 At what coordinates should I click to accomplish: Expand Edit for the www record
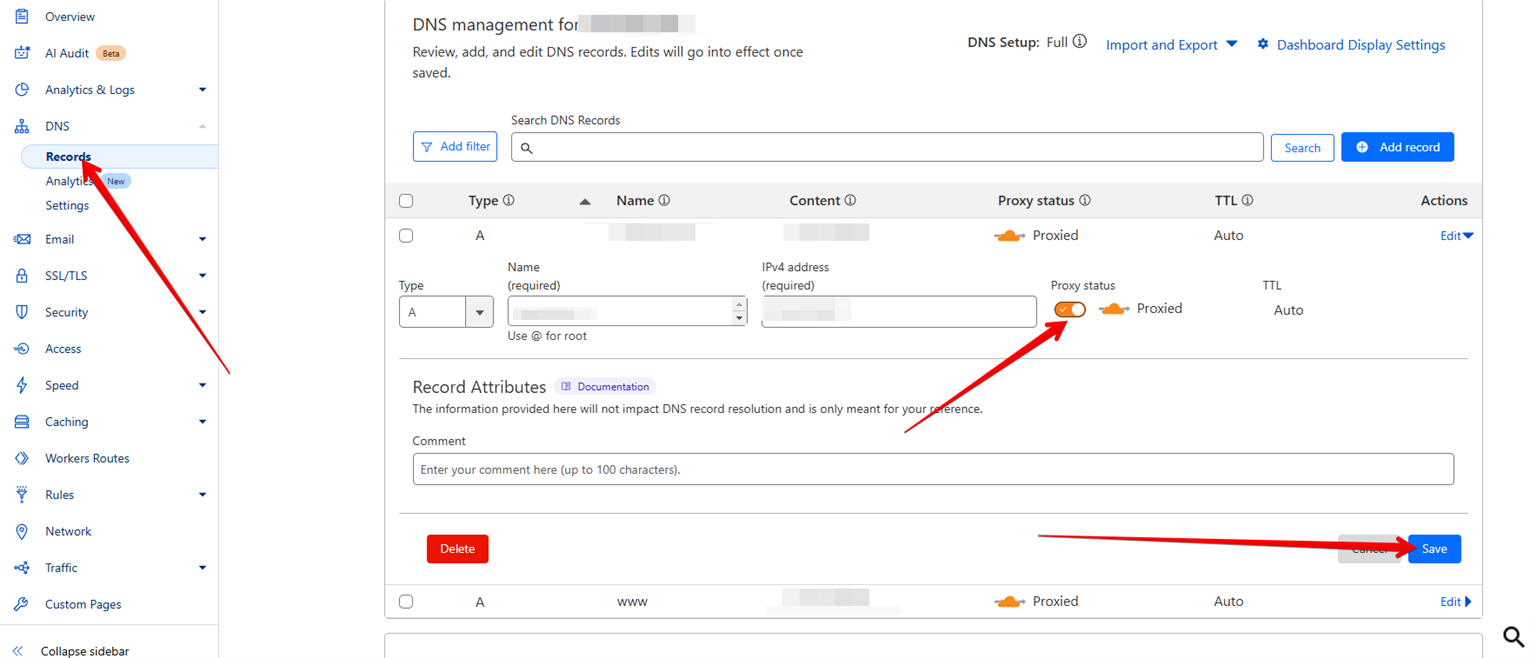(1455, 602)
